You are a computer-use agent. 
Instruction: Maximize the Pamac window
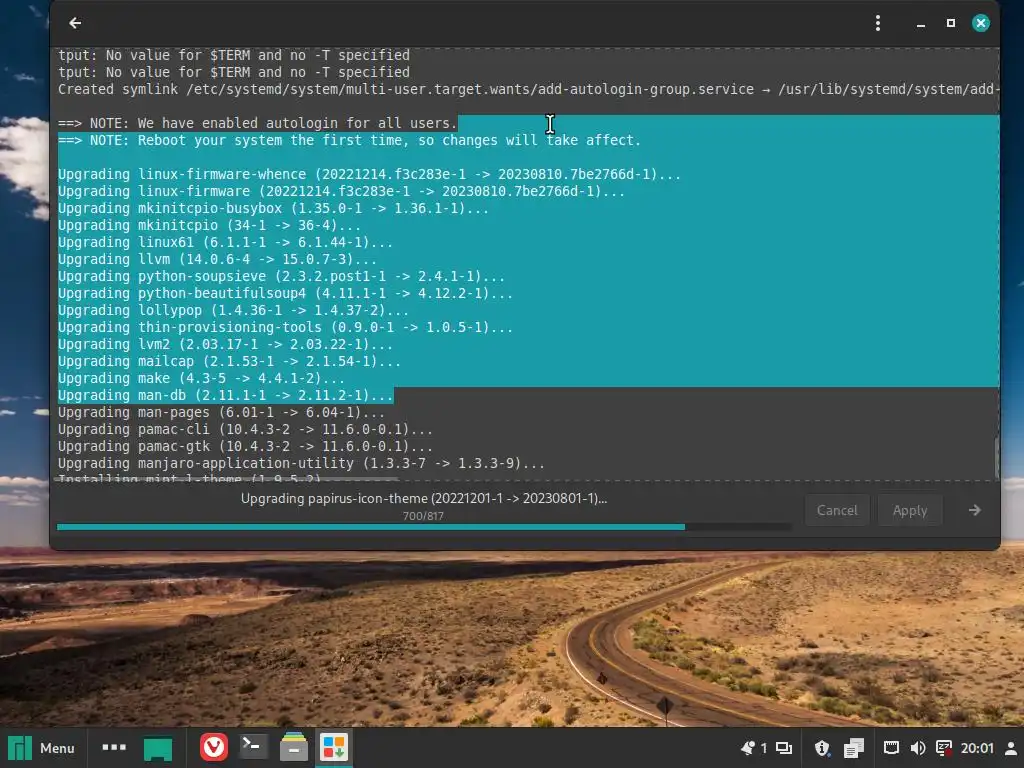click(951, 24)
